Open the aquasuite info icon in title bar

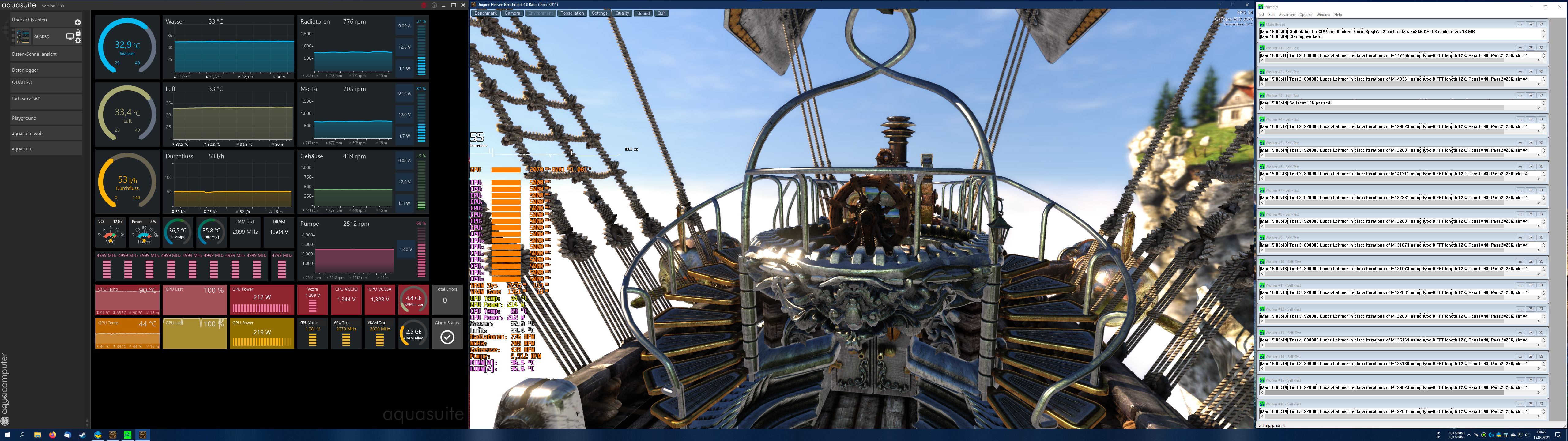[435, 6]
